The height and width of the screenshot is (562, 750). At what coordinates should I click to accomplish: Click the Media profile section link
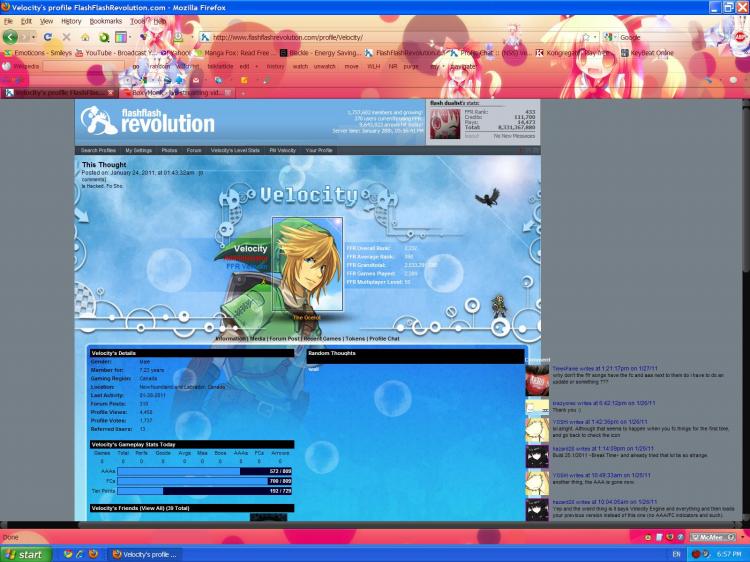[x=258, y=339]
